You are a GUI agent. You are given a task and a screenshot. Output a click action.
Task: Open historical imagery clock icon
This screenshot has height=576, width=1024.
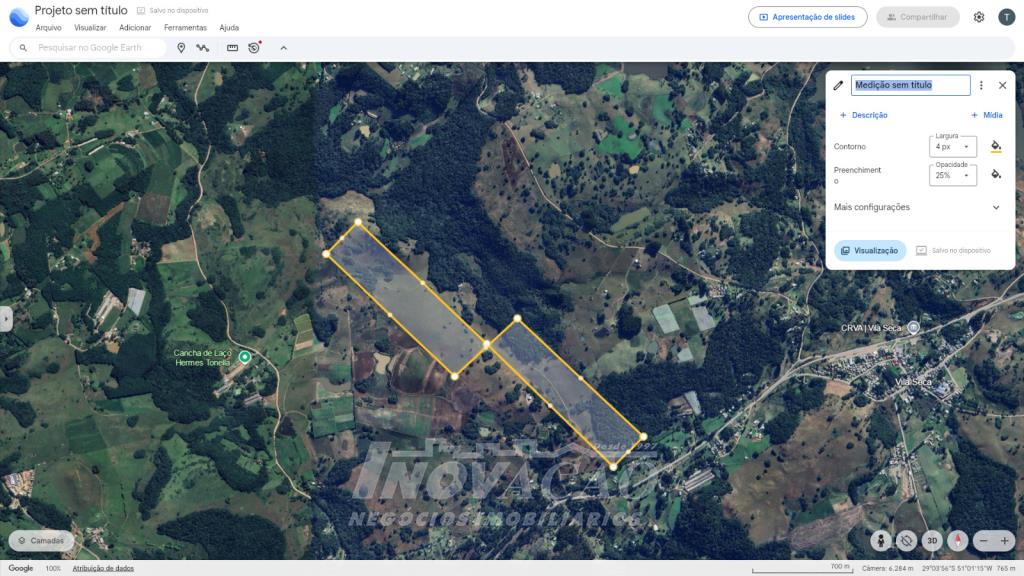(x=254, y=48)
